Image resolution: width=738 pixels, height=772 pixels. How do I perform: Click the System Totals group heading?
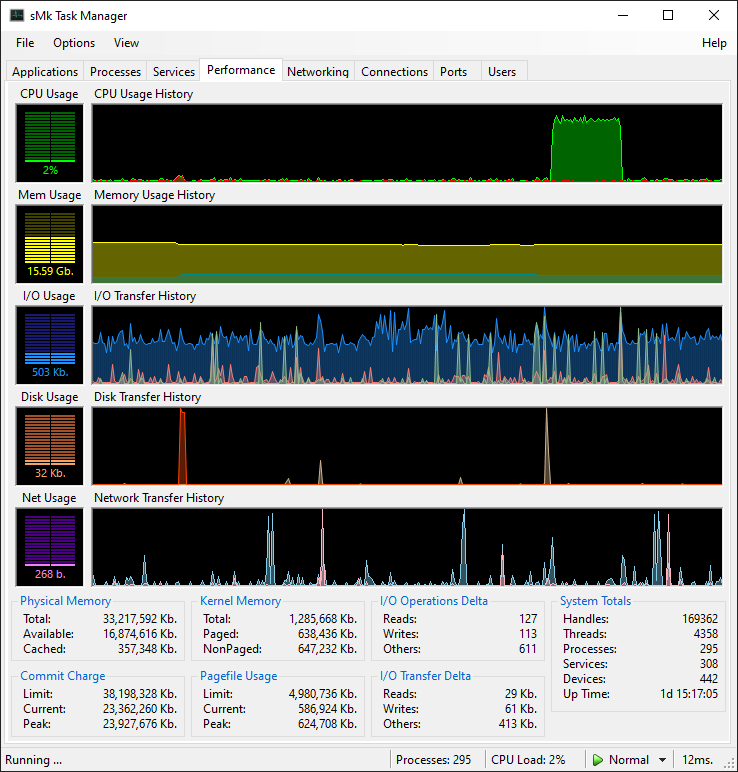pyautogui.click(x=595, y=601)
